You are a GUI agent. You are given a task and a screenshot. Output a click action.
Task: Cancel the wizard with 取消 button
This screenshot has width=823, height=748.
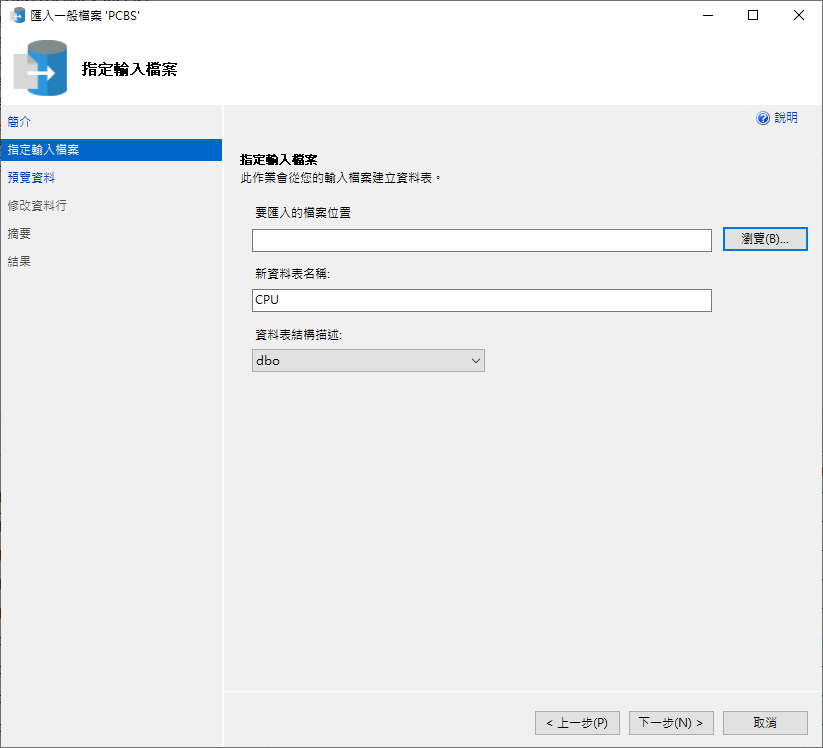click(765, 722)
